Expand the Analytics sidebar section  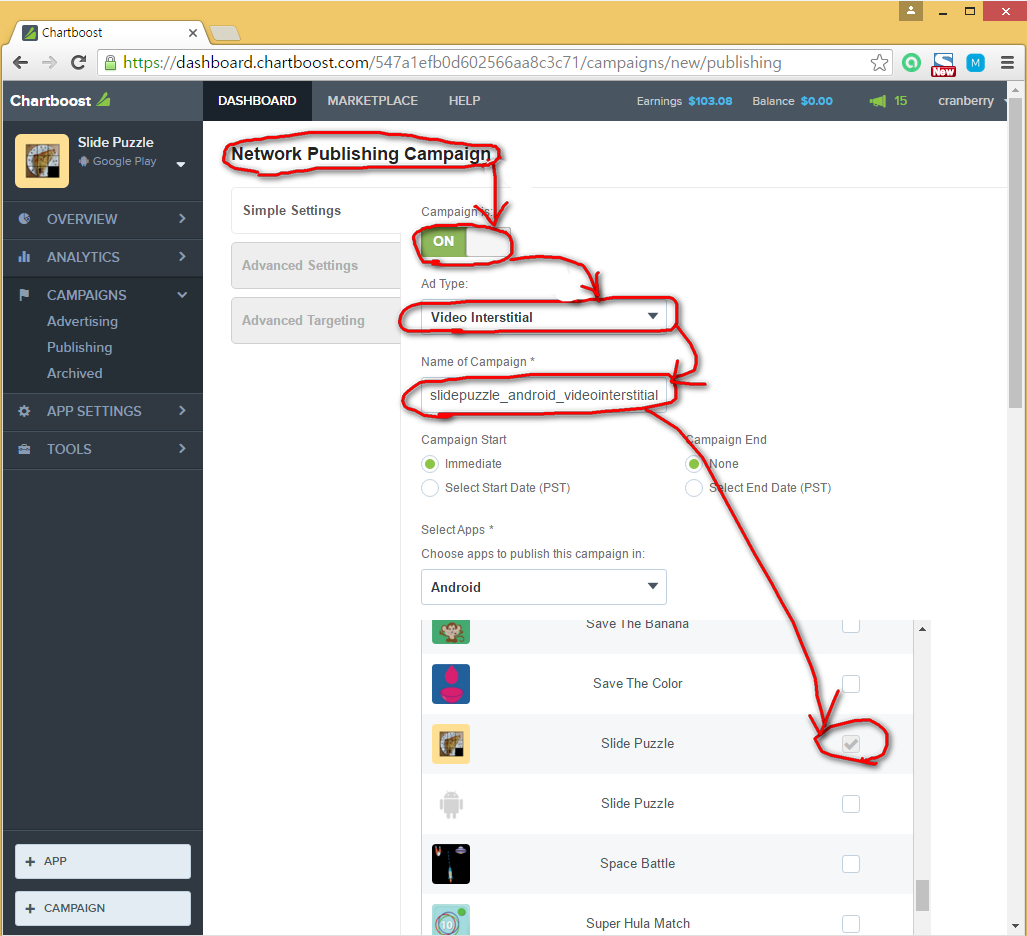point(182,257)
